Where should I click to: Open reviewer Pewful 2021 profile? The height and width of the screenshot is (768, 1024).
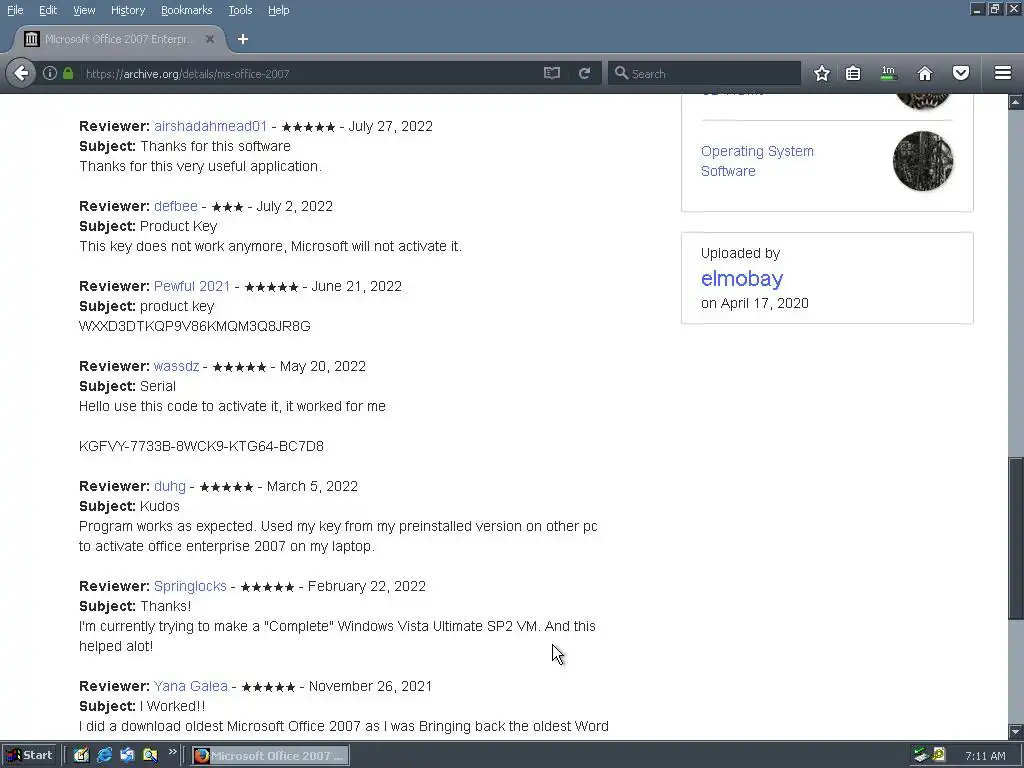[192, 286]
